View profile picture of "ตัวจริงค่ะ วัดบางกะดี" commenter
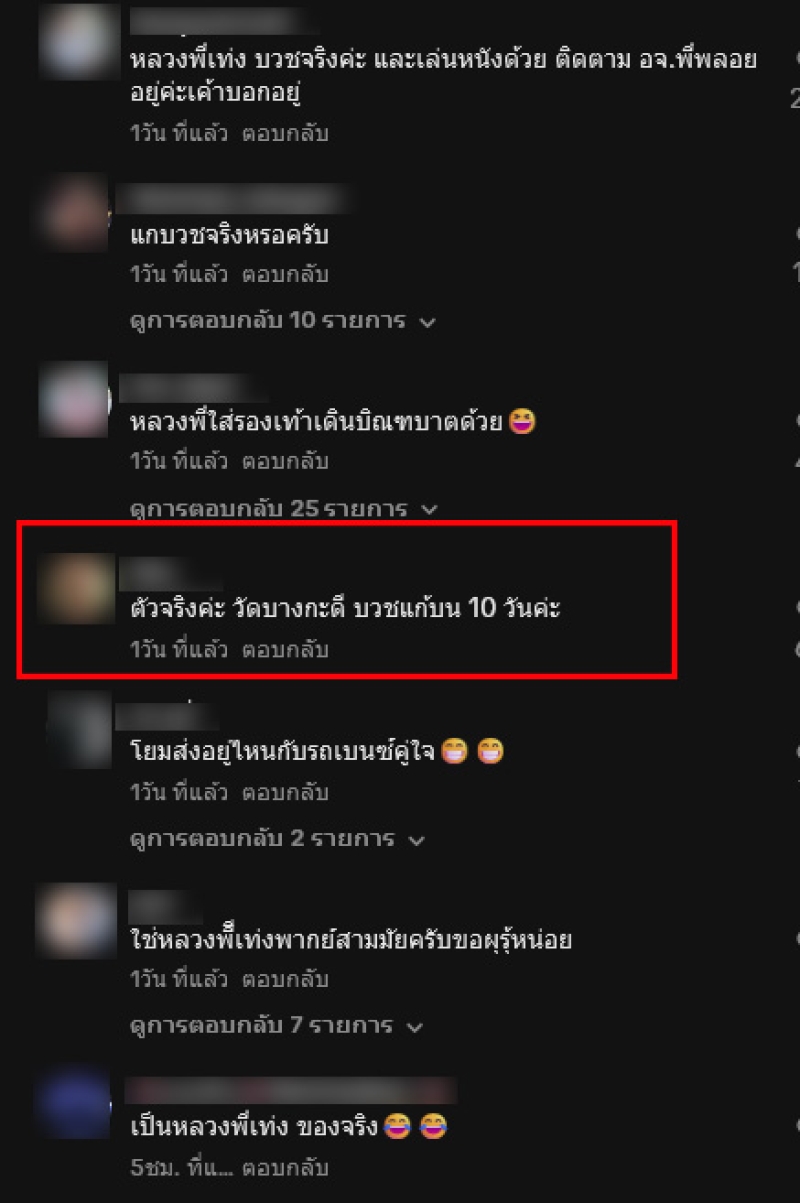800x1203 pixels. click(x=75, y=588)
